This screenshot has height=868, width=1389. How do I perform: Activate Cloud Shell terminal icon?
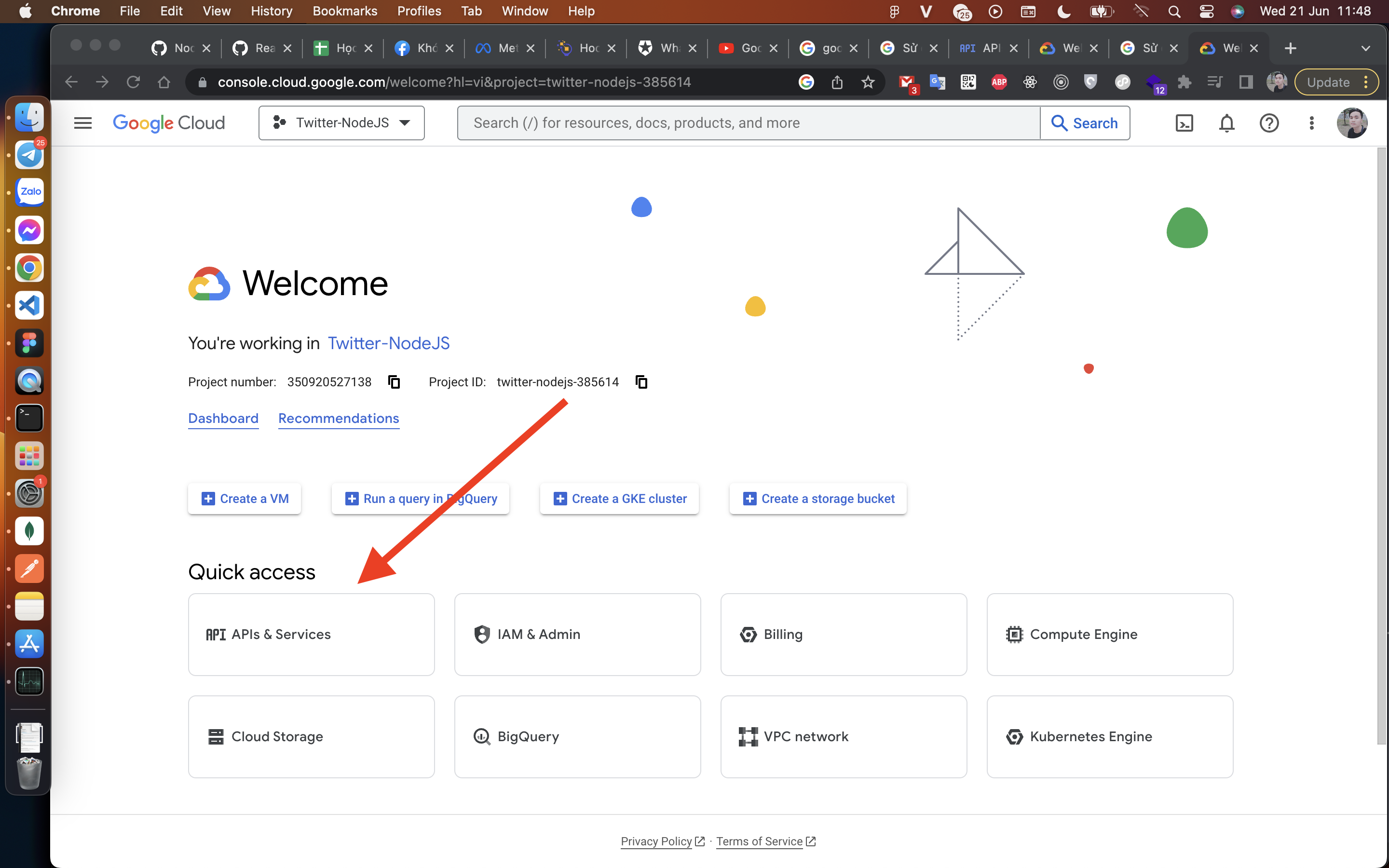point(1184,123)
